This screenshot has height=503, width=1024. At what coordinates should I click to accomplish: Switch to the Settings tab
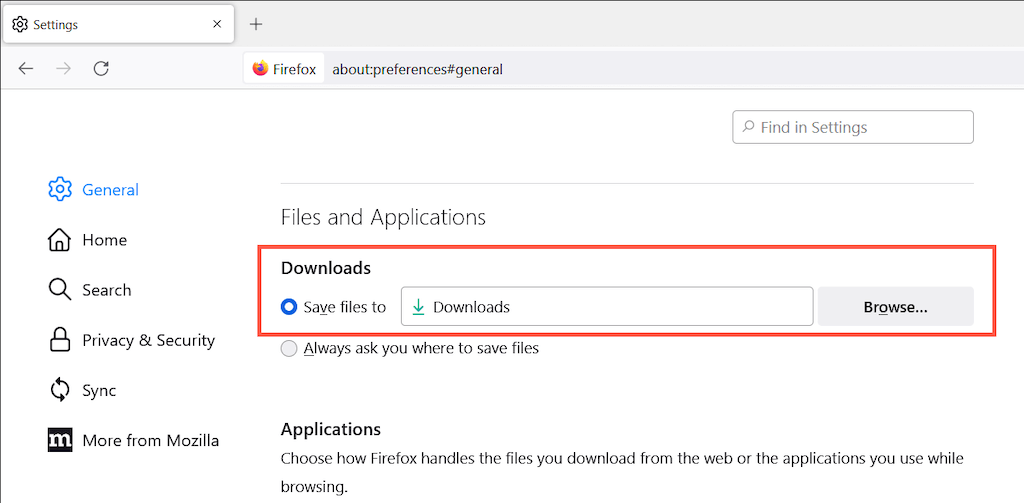100,24
